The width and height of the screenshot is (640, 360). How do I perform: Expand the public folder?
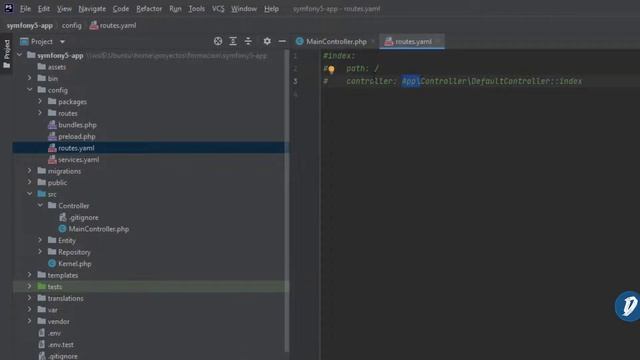[x=29, y=182]
